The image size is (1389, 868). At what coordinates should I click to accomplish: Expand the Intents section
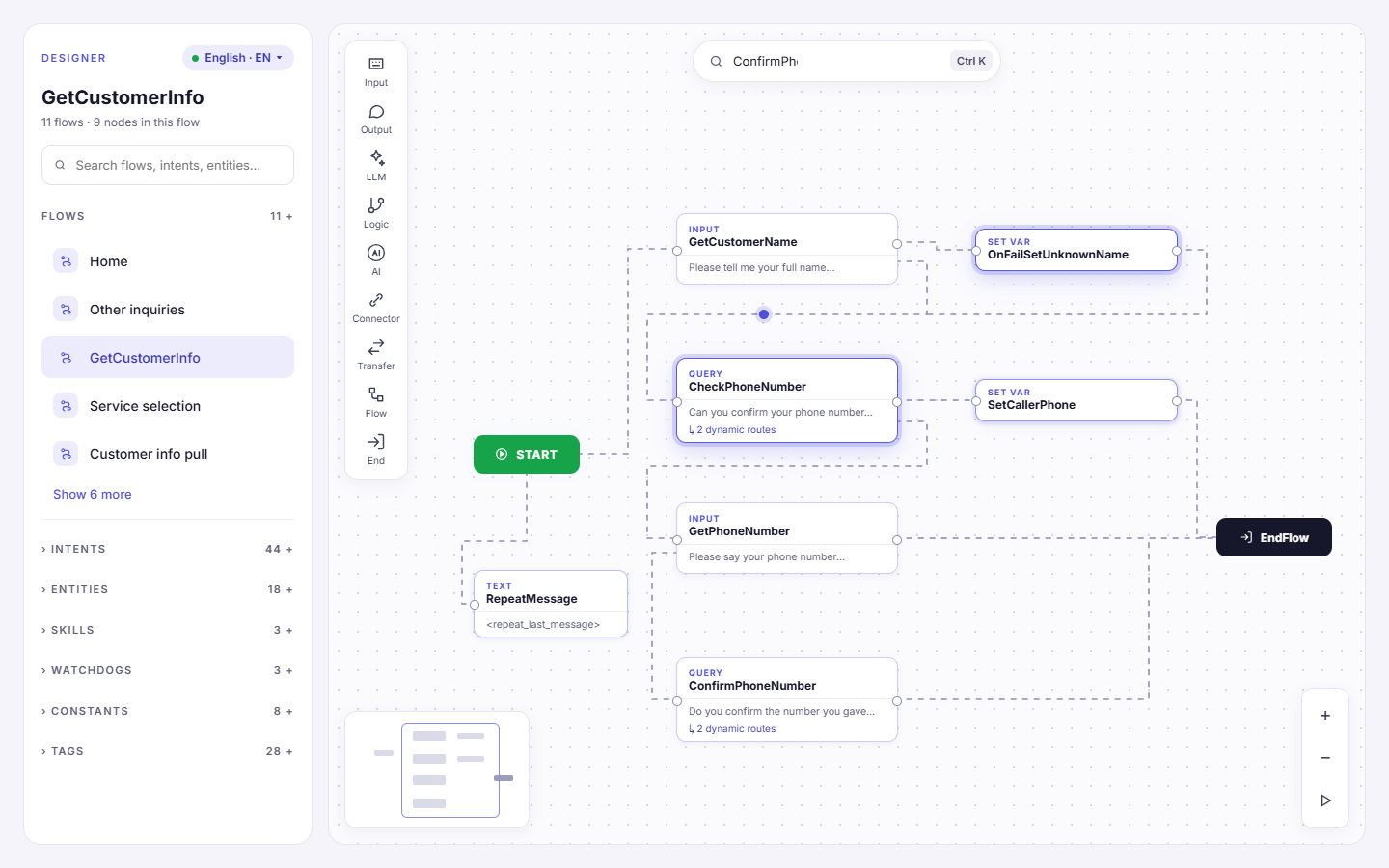168,549
